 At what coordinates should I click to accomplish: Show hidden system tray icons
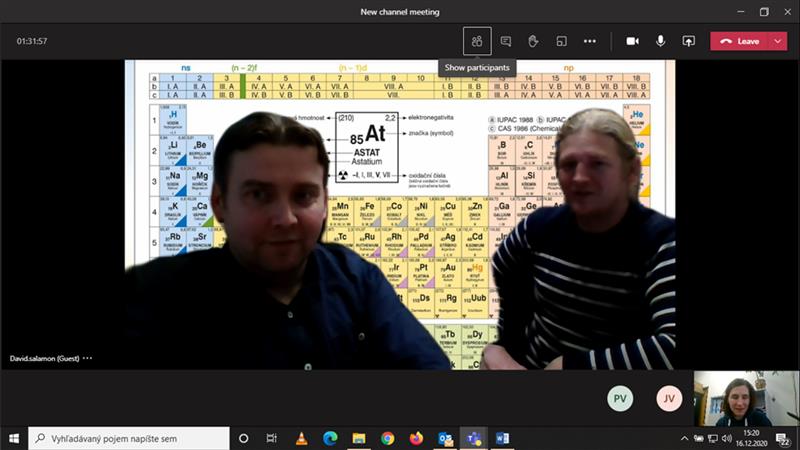point(685,438)
